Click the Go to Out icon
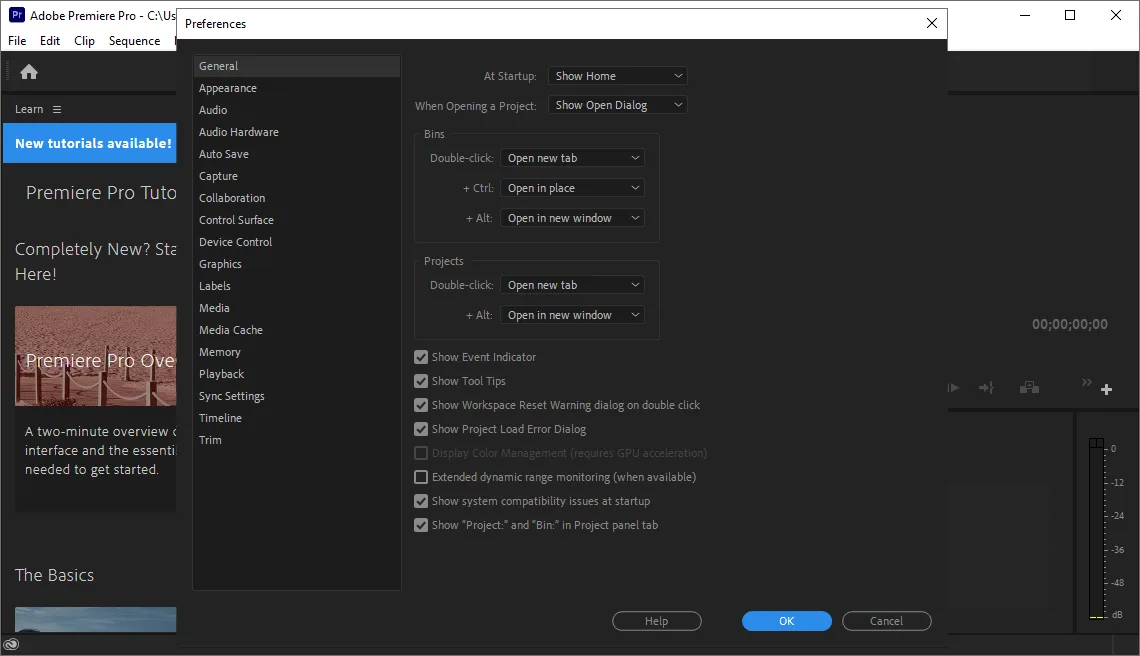This screenshot has height=656, width=1140. [986, 388]
